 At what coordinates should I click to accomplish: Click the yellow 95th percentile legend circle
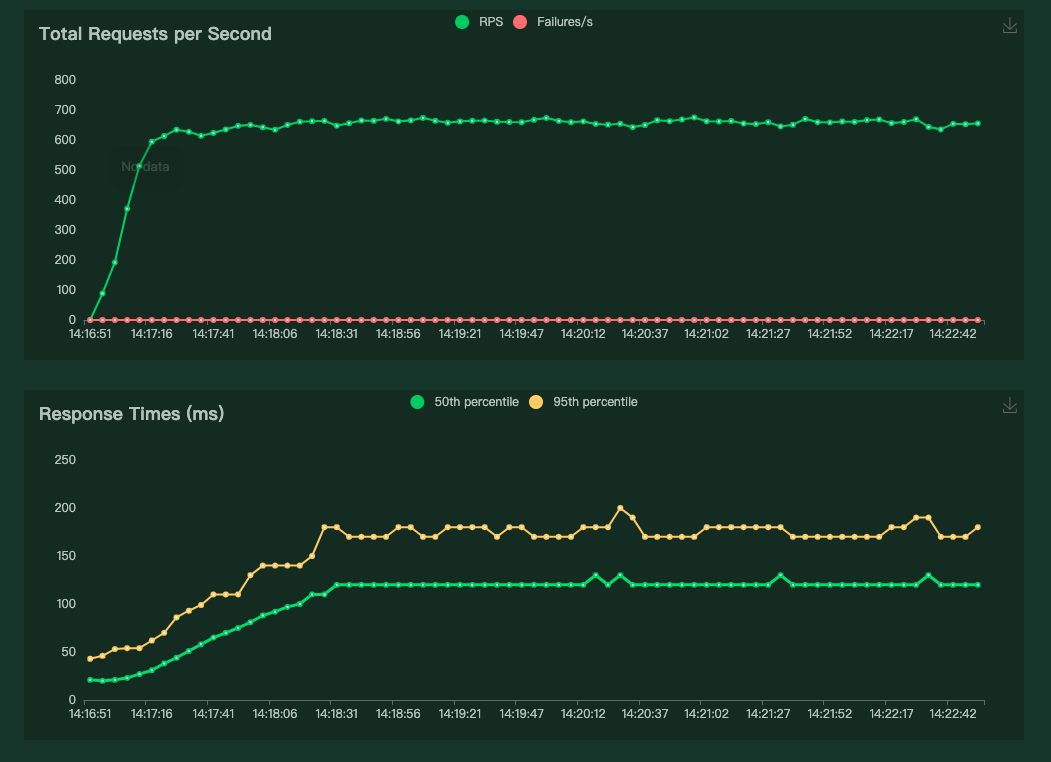pyautogui.click(x=536, y=402)
